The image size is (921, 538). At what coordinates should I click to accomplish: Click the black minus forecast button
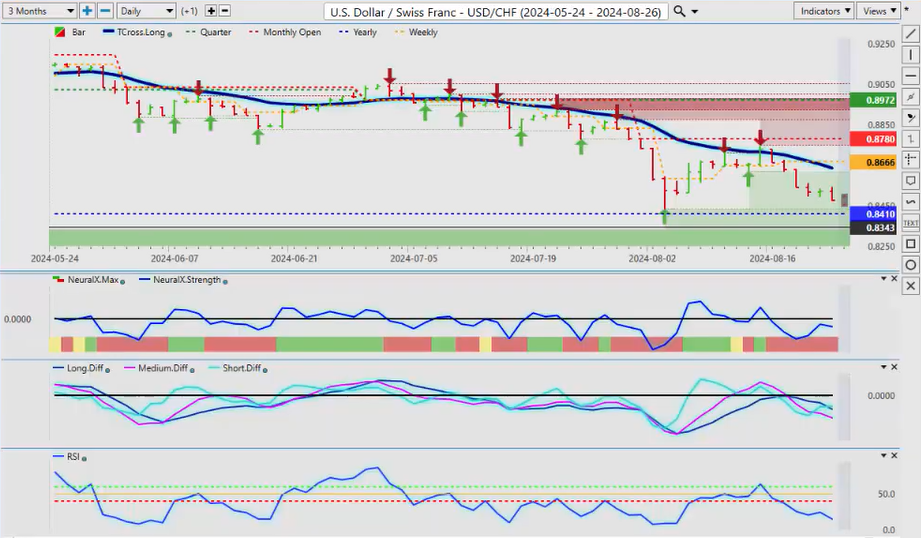click(x=225, y=11)
